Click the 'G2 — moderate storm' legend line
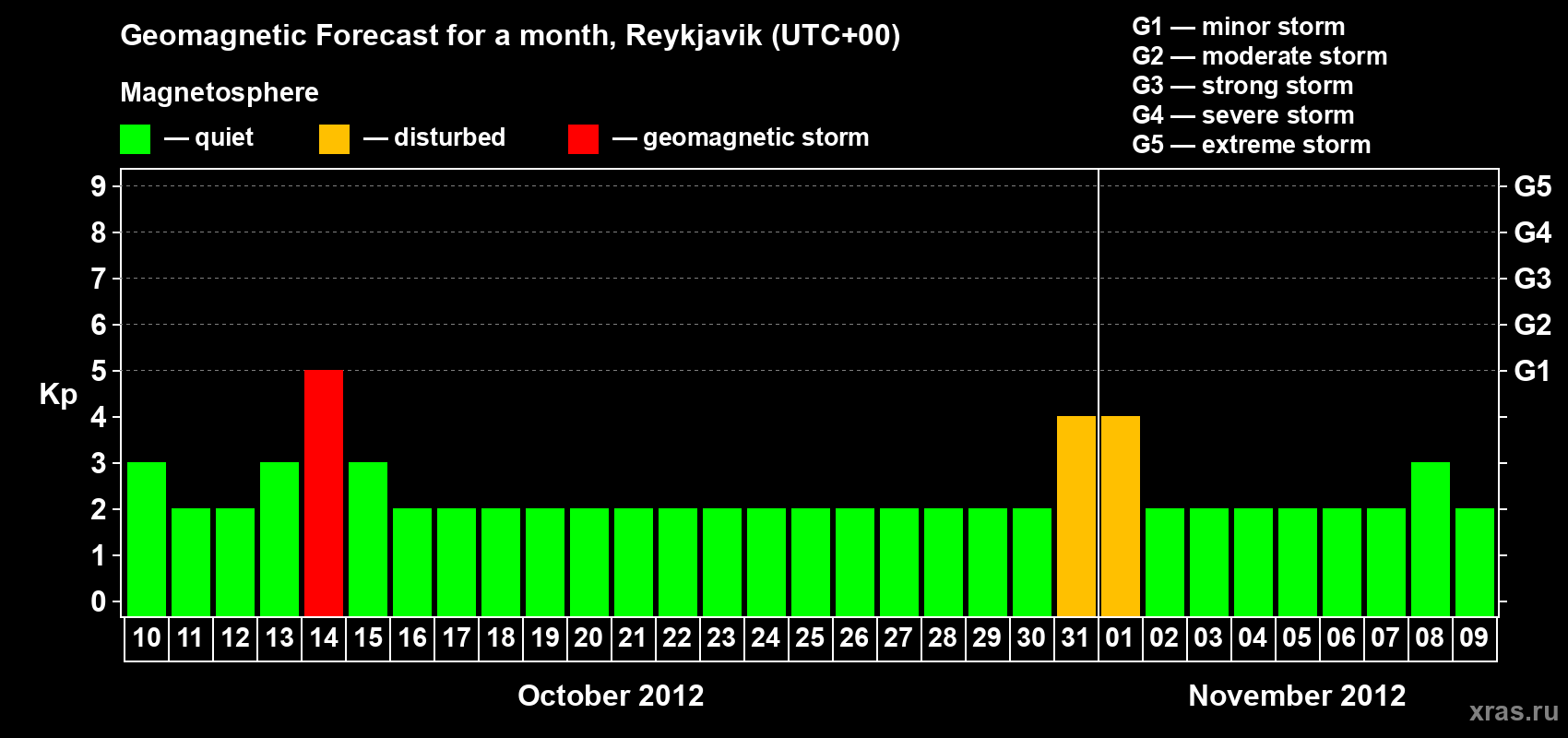This screenshot has height=738, width=1568. pyautogui.click(x=1260, y=56)
